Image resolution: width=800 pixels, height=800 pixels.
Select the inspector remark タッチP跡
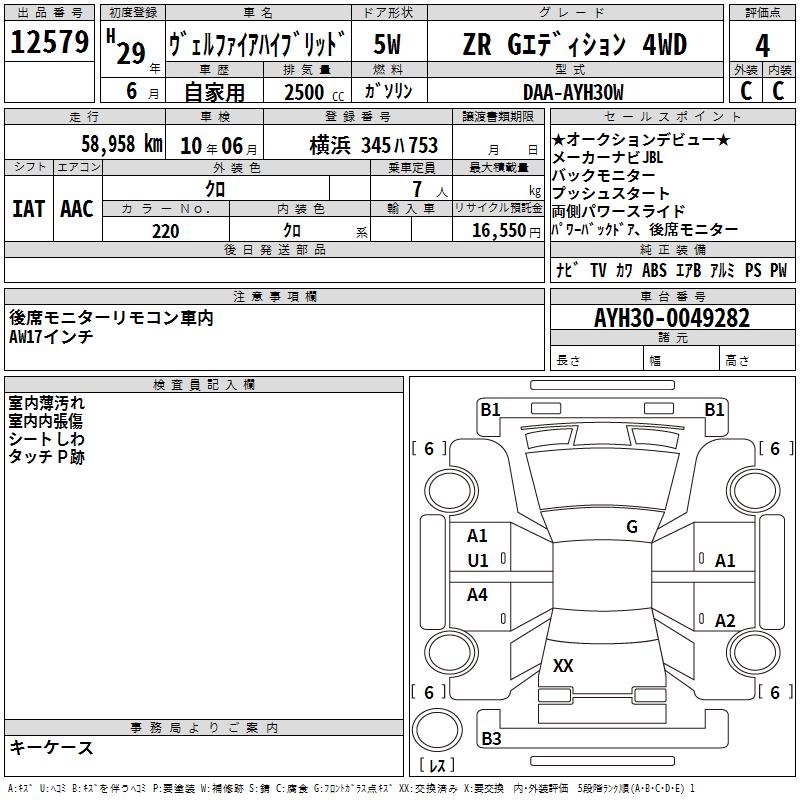46,457
